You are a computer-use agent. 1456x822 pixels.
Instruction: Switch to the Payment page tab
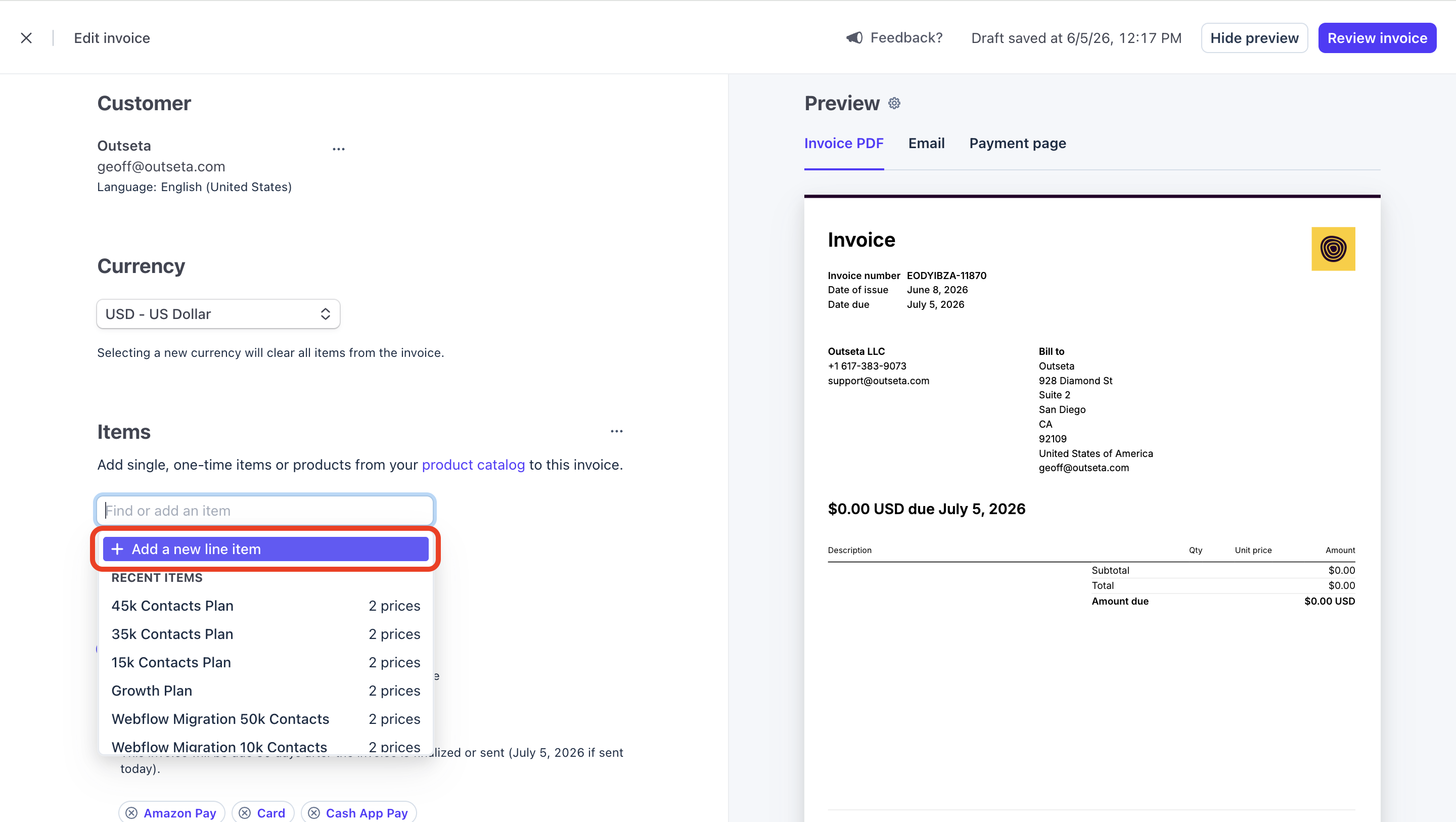[1017, 144]
